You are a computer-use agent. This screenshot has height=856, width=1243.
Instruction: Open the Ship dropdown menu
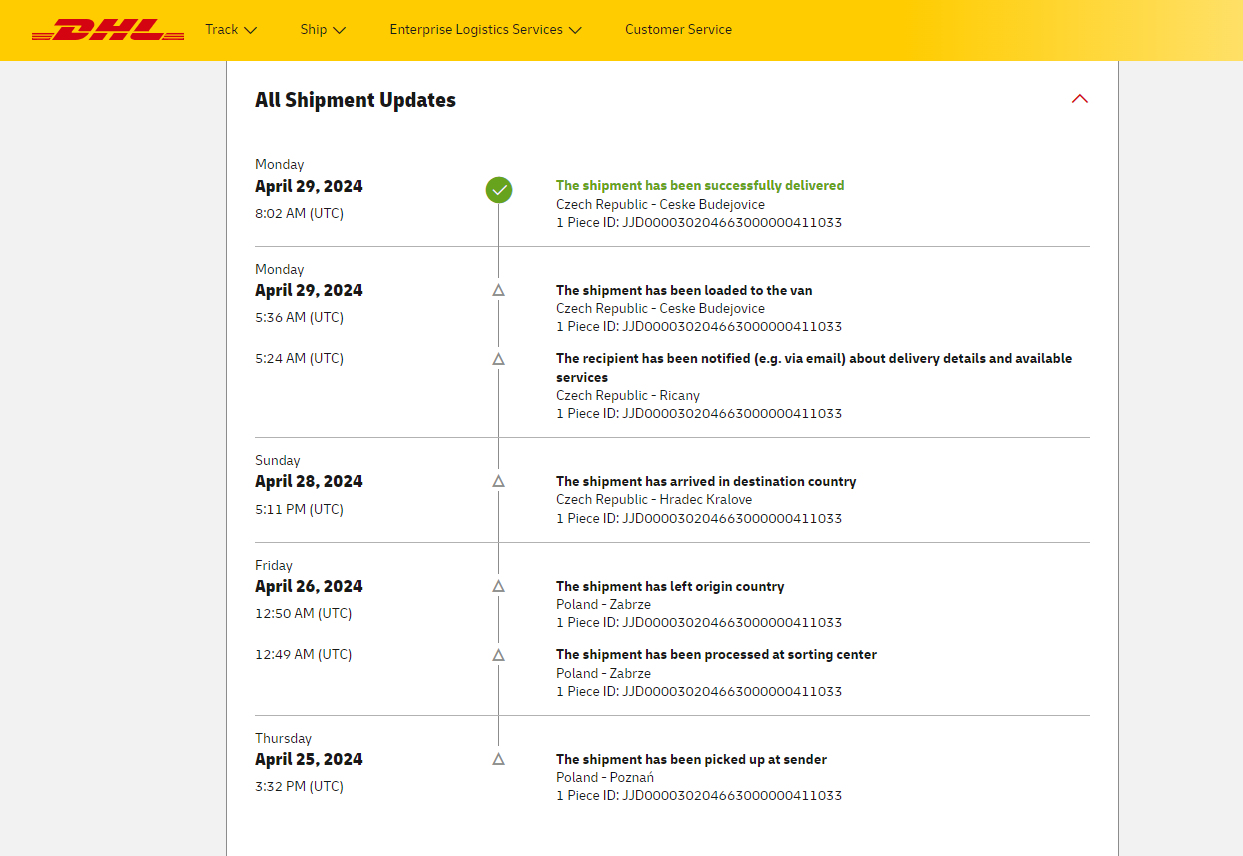pos(323,30)
